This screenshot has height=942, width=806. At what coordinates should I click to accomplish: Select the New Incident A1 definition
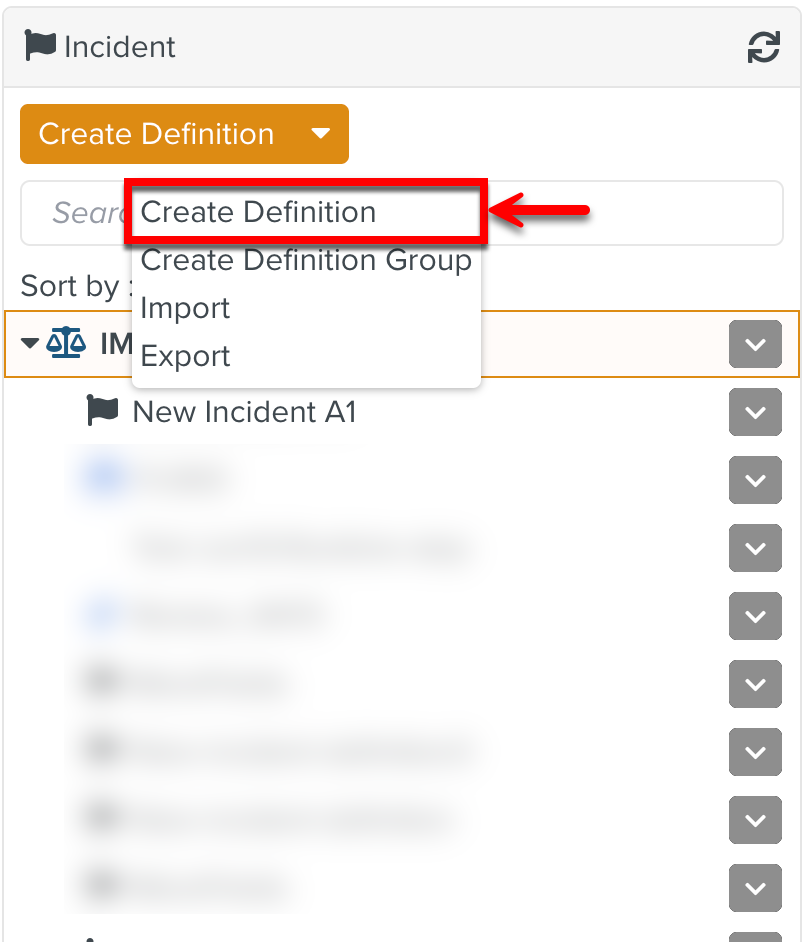tap(243, 411)
